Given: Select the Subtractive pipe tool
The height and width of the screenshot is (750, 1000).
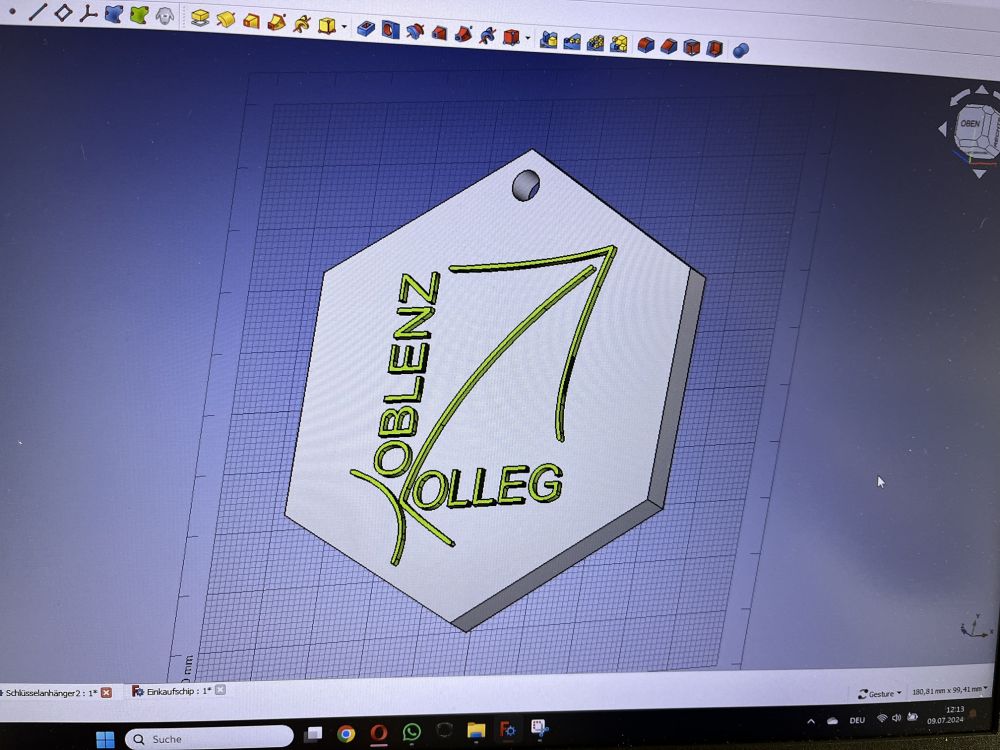Looking at the screenshot, I should [x=463, y=34].
